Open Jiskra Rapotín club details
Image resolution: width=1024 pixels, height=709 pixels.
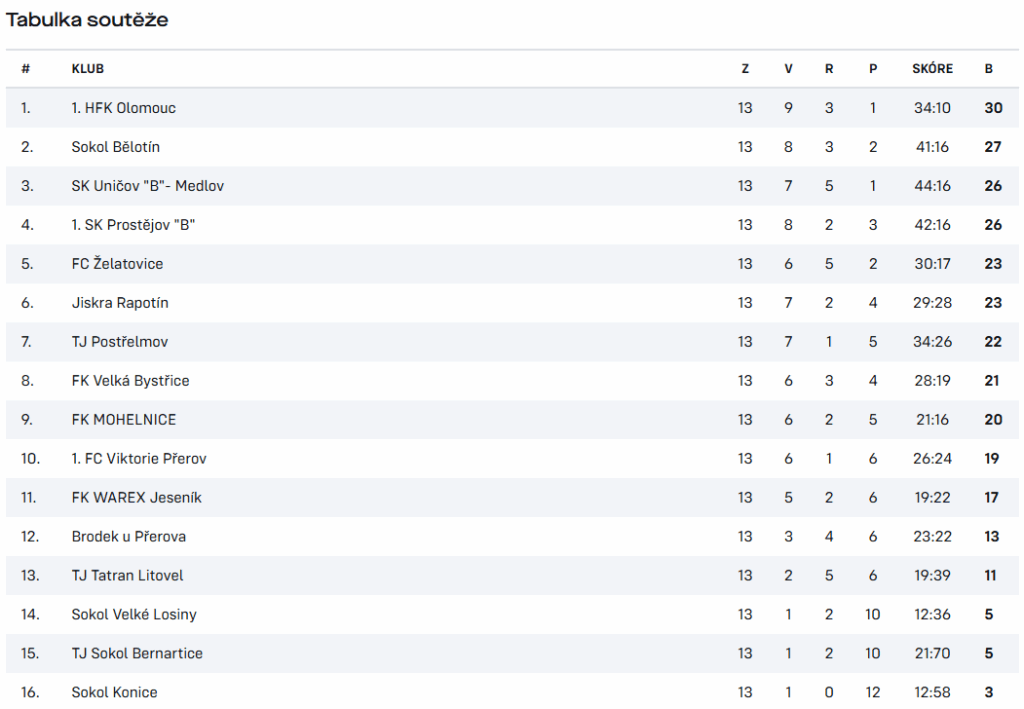click(x=120, y=303)
